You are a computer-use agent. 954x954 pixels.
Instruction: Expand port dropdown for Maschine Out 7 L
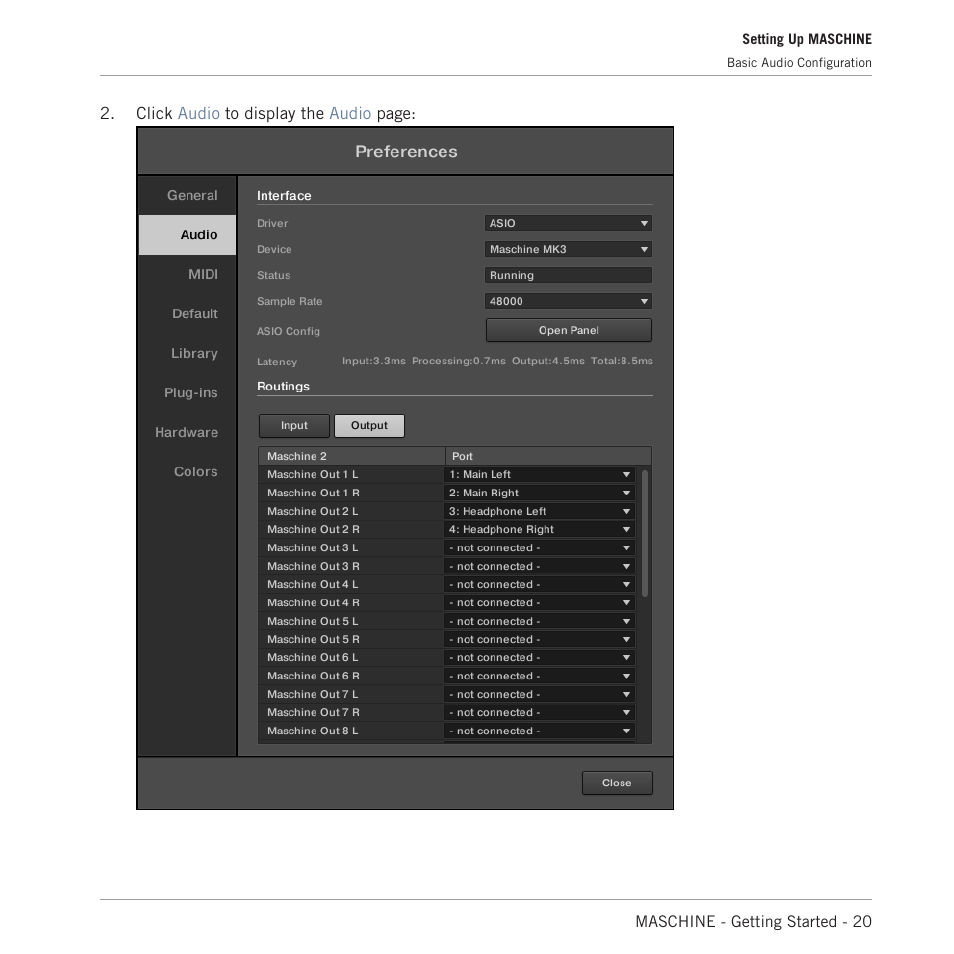540,695
